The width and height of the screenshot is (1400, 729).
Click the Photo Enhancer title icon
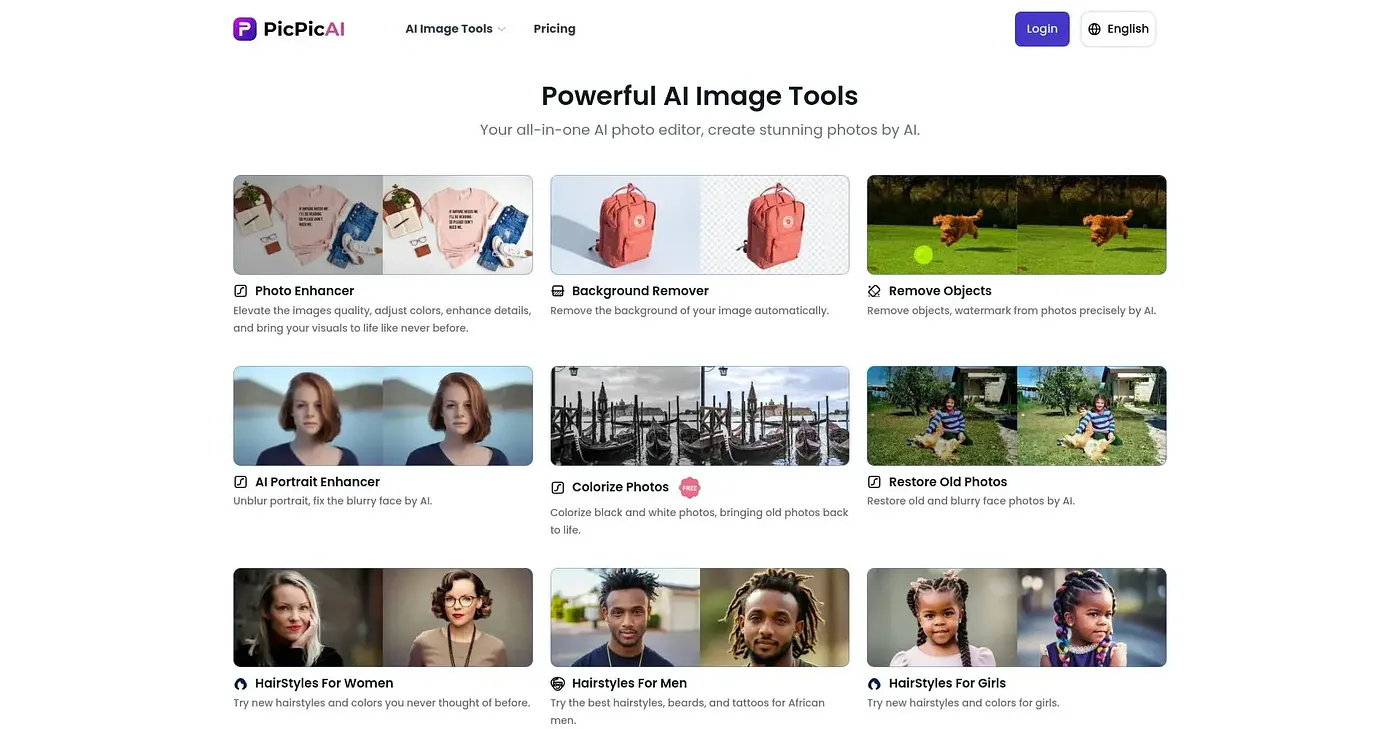pyautogui.click(x=240, y=291)
